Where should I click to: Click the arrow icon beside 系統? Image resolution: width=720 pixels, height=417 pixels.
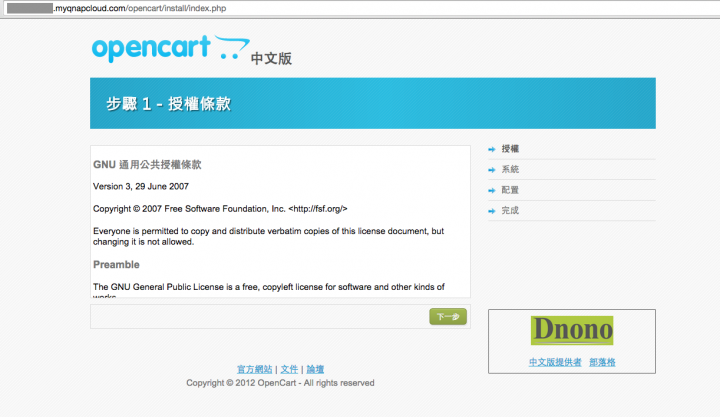492,170
